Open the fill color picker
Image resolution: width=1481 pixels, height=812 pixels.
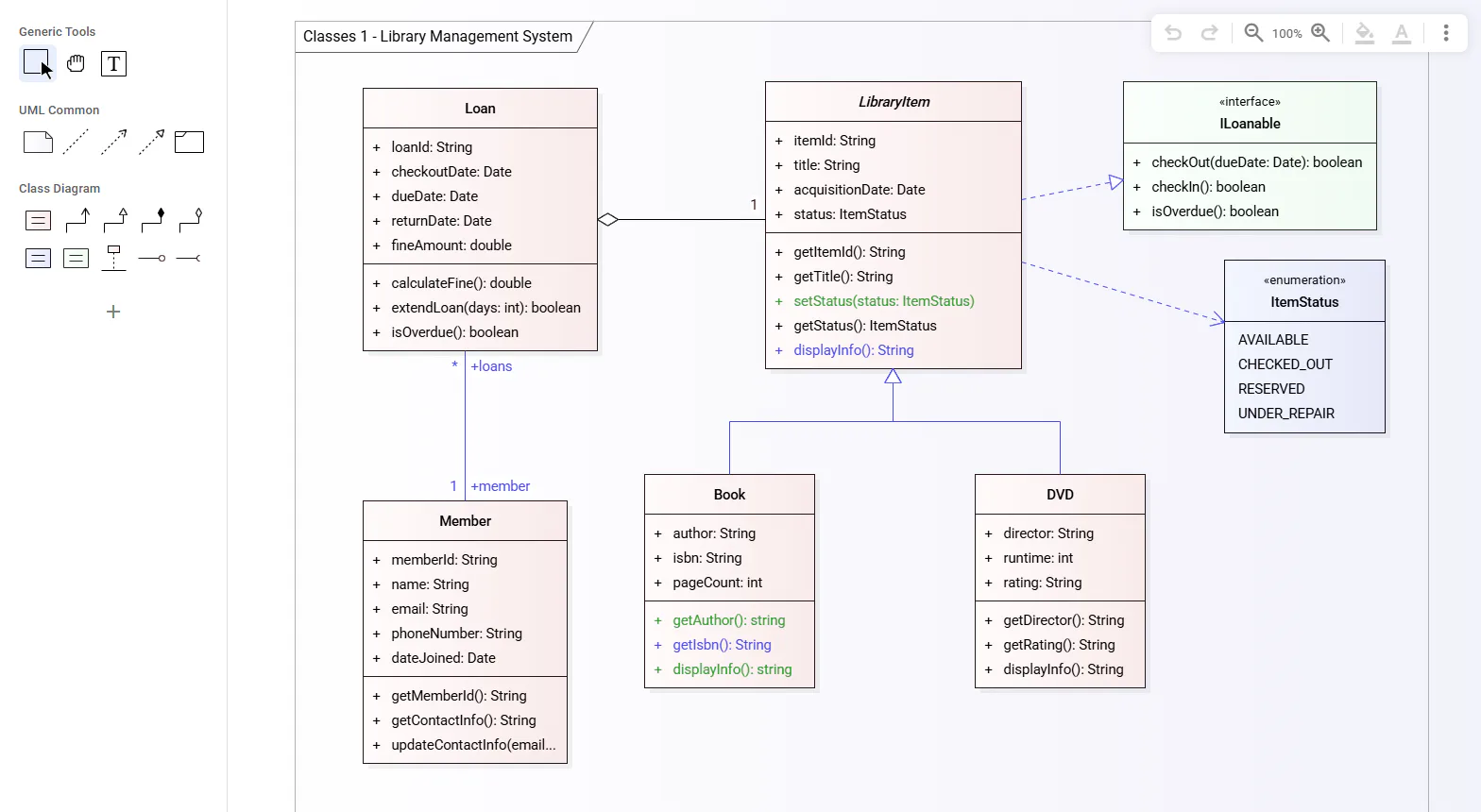tap(1365, 33)
